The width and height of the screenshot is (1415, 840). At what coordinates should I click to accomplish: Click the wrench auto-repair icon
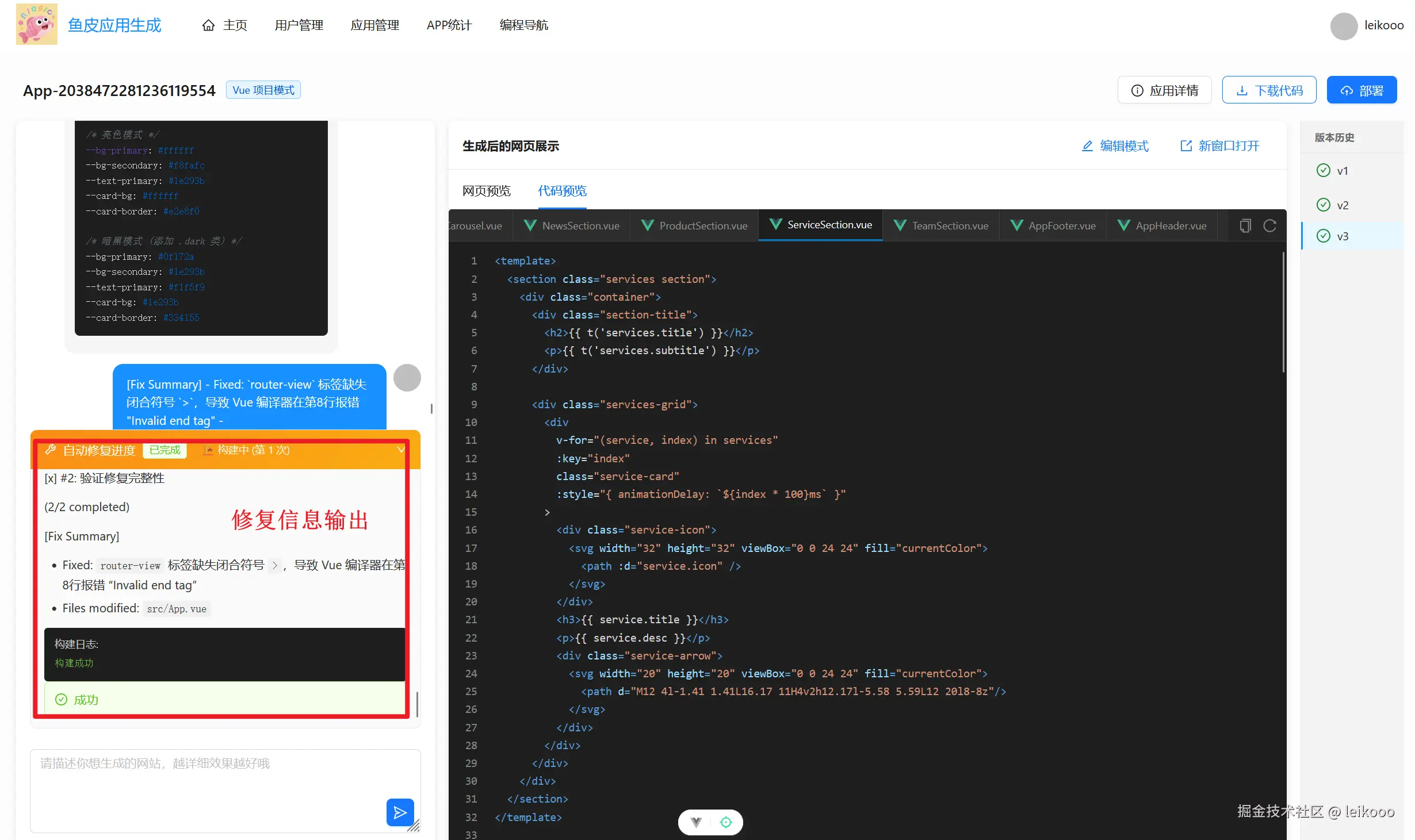(x=51, y=450)
